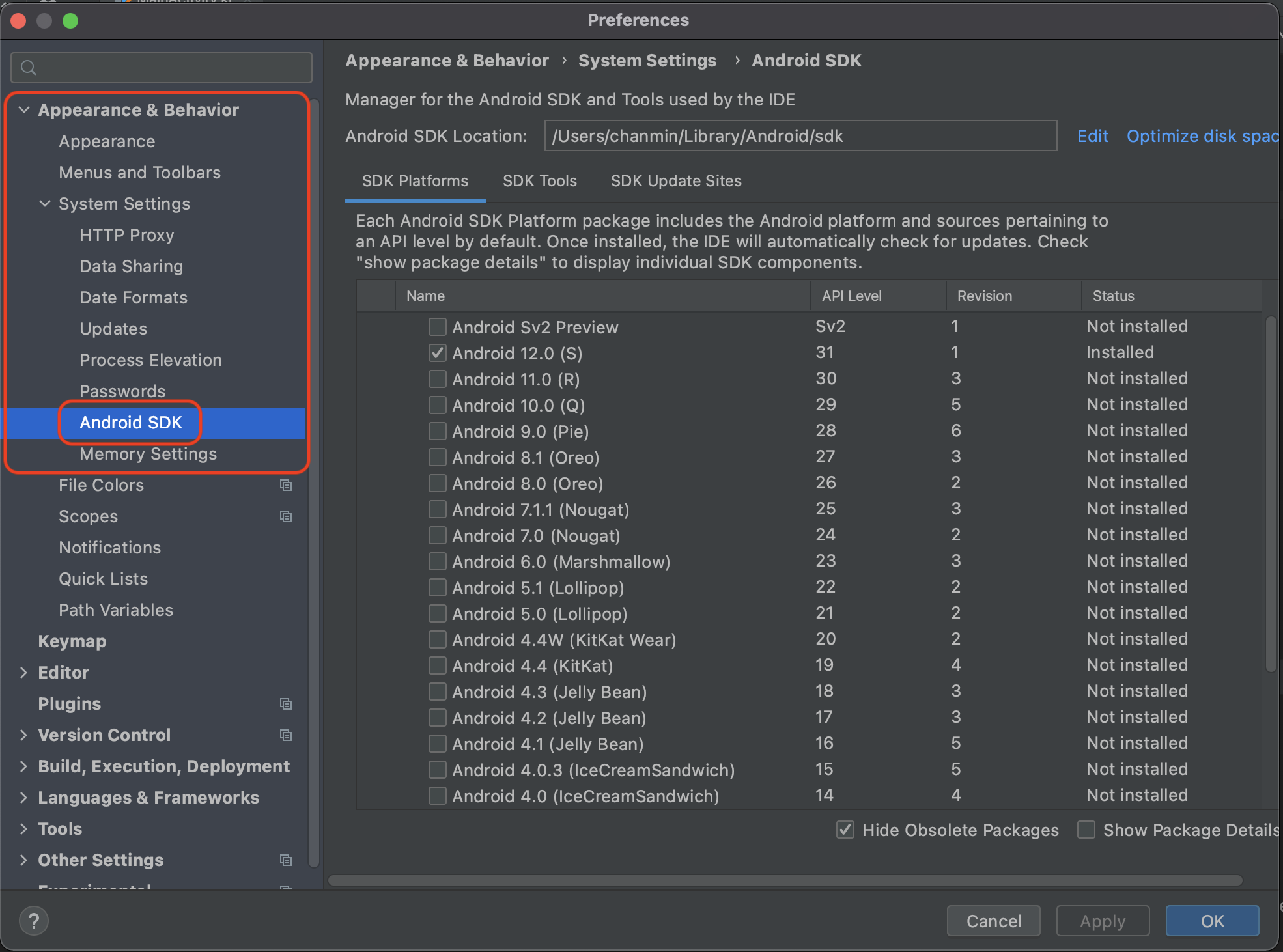Click the search magnifier icon in settings
The width and height of the screenshot is (1283, 952).
point(29,68)
